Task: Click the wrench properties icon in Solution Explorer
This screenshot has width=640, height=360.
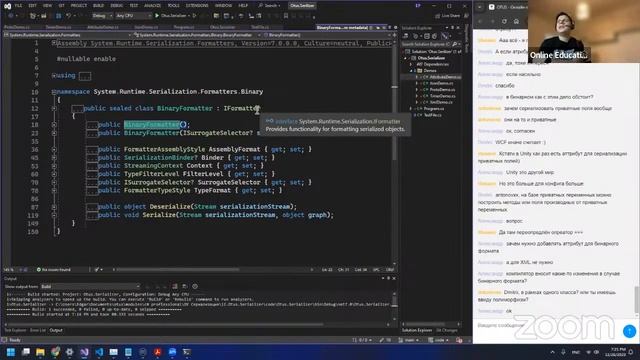Action: tap(444, 36)
